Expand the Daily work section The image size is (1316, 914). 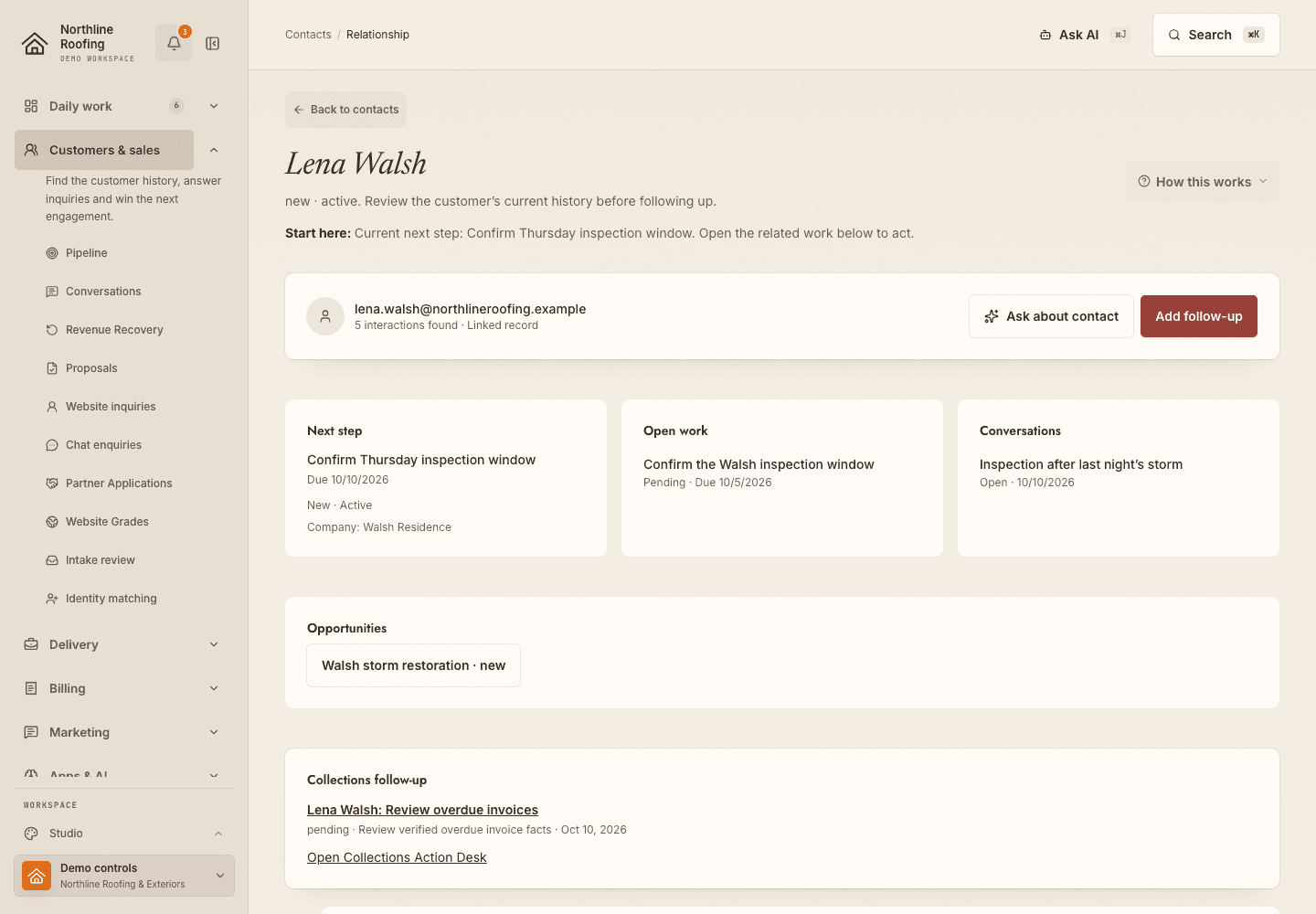coord(214,106)
